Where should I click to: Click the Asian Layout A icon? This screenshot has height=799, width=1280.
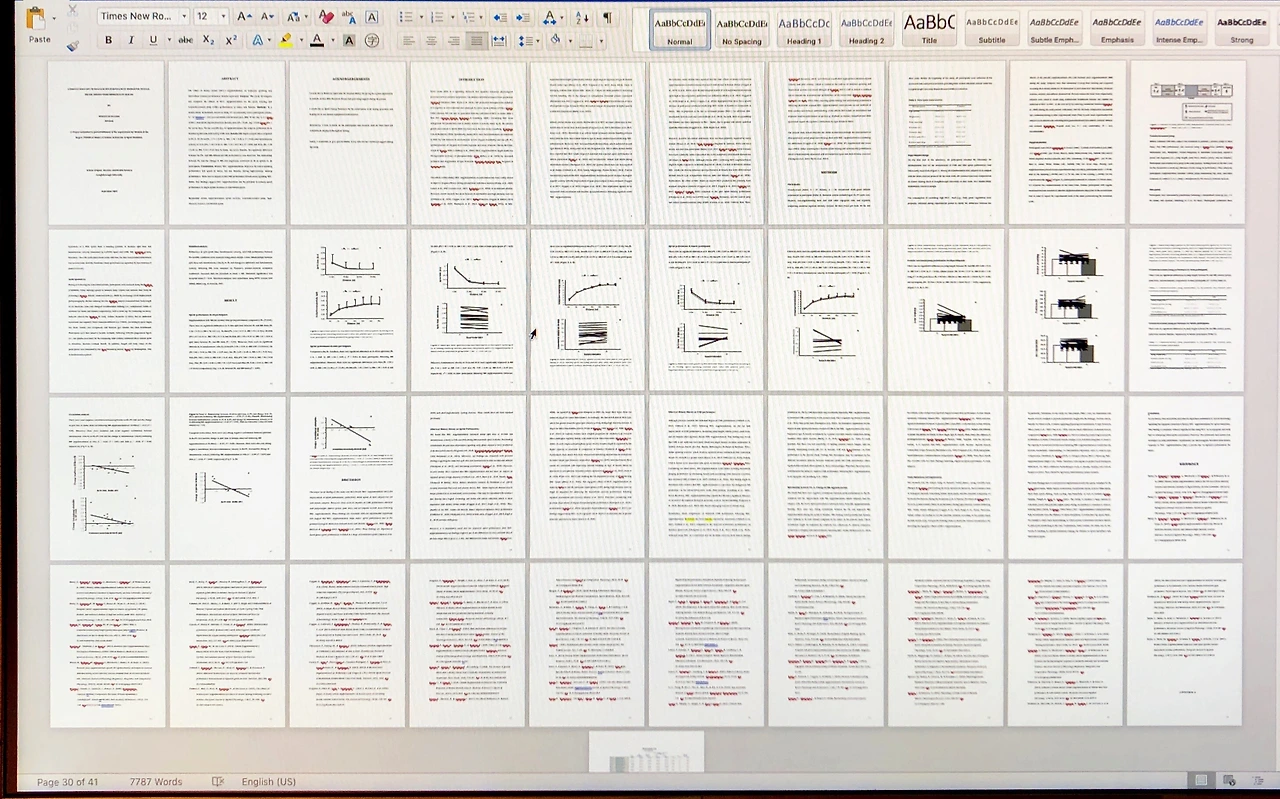[551, 16]
